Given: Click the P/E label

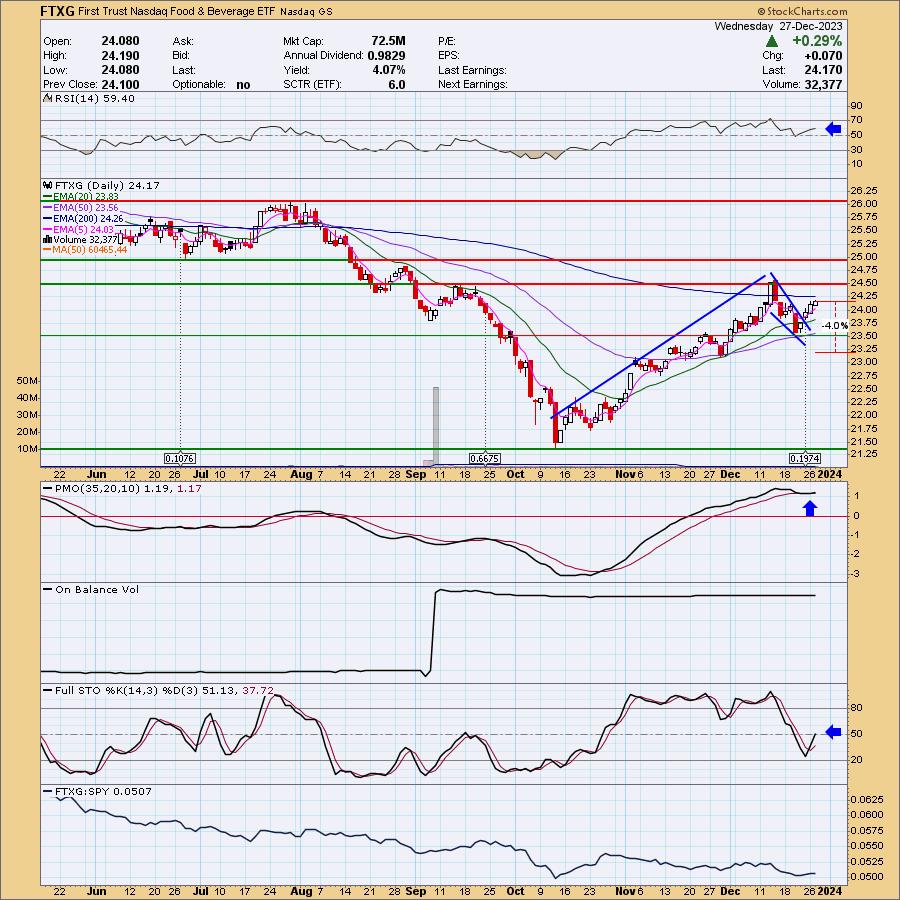Looking at the screenshot, I should click(x=447, y=41).
